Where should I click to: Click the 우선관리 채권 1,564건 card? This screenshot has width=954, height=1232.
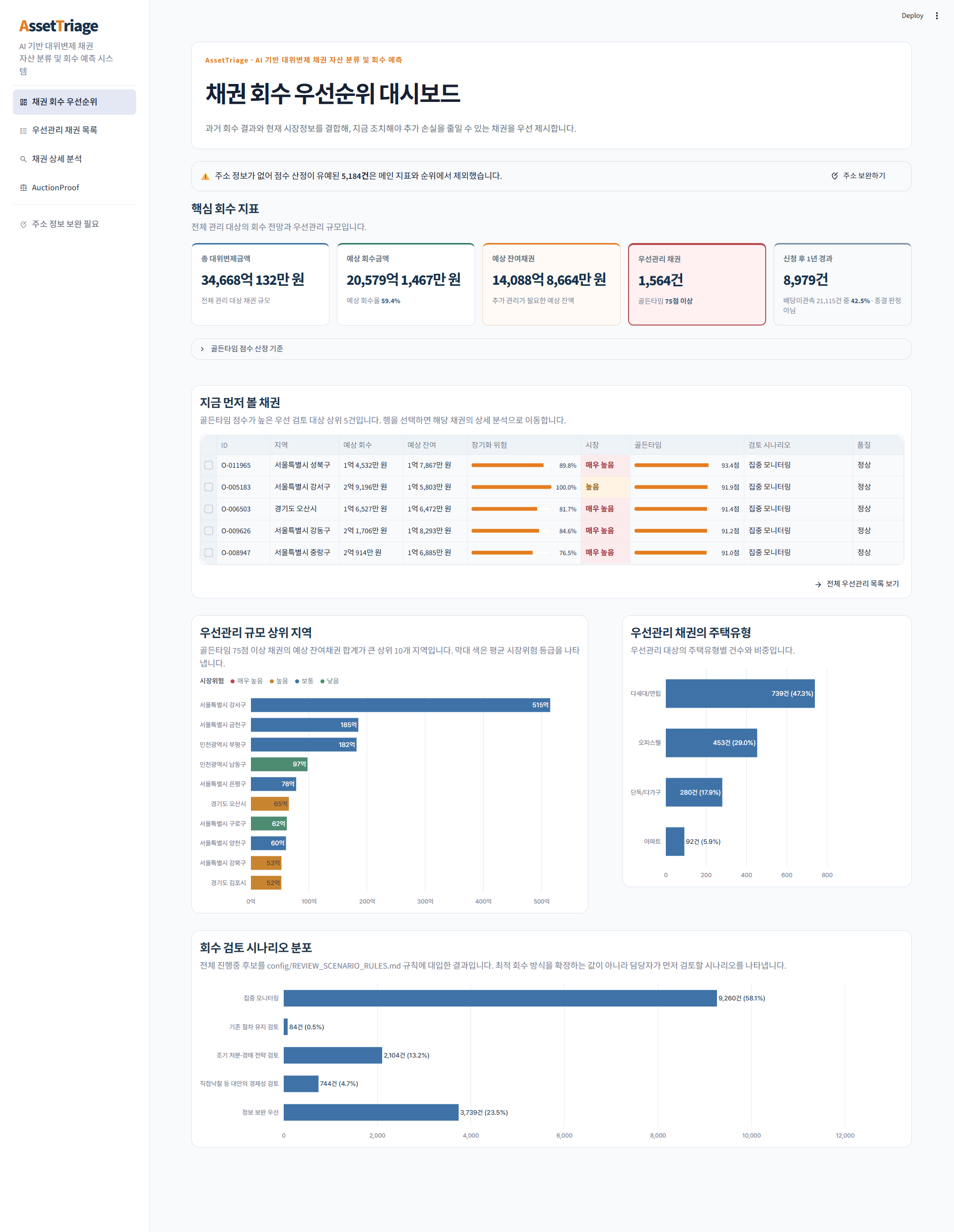(697, 284)
